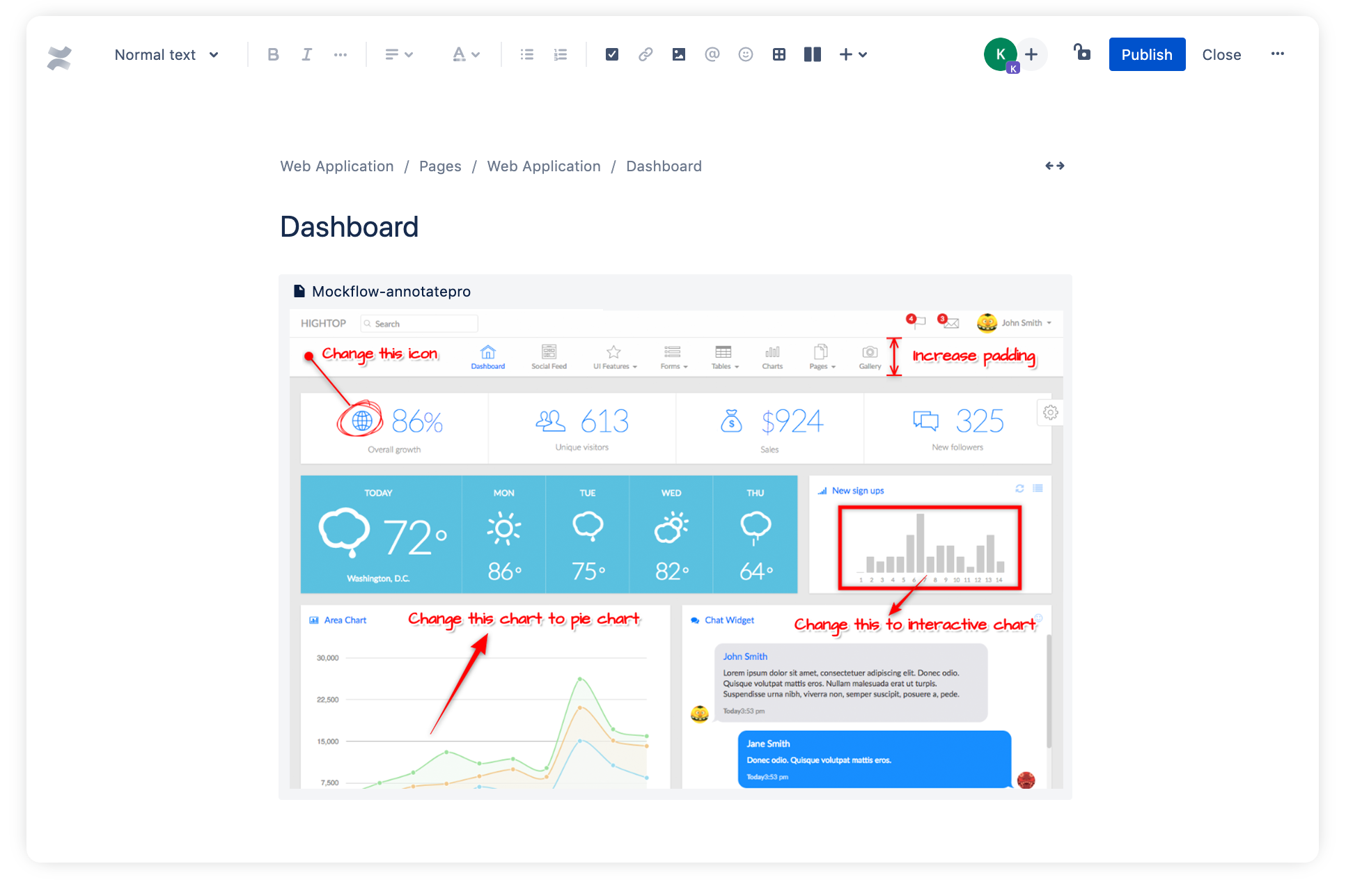Toggle page width with arrows icon
The image size is (1346, 896).
pos(1055,166)
